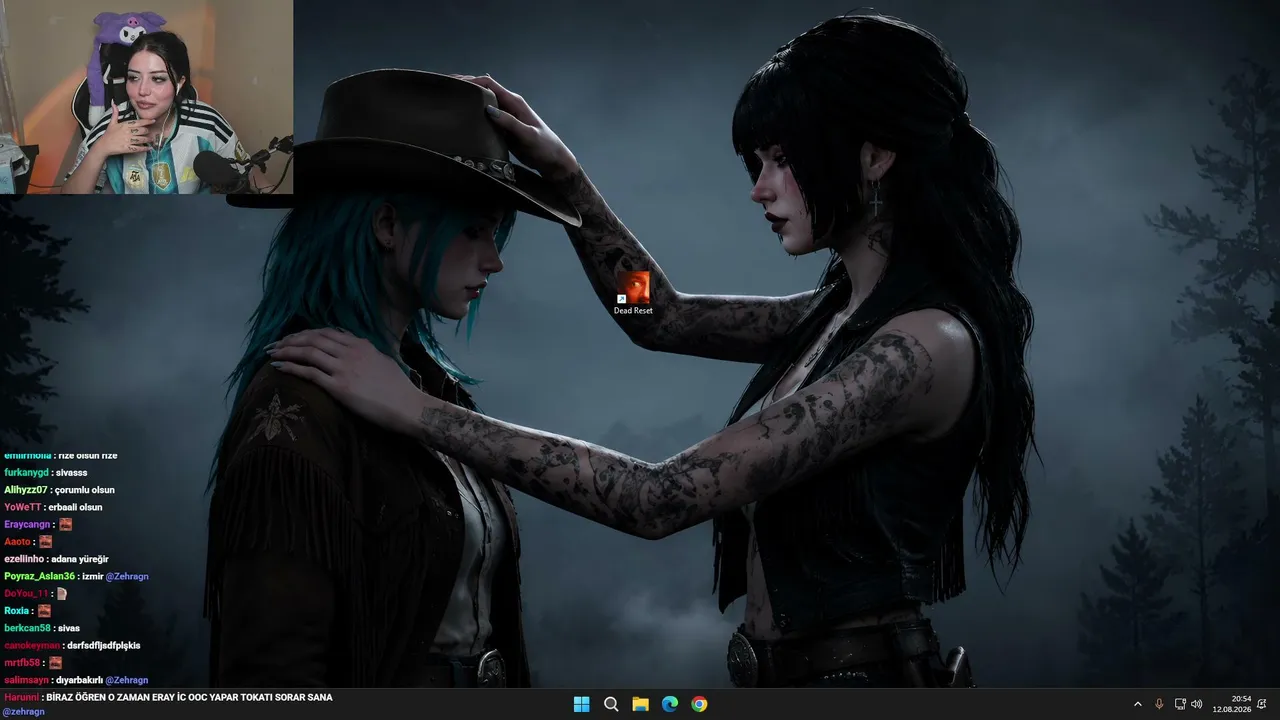The image size is (1280, 720).
Task: Click the username DoYou_11 in chat
Action: tap(26, 593)
